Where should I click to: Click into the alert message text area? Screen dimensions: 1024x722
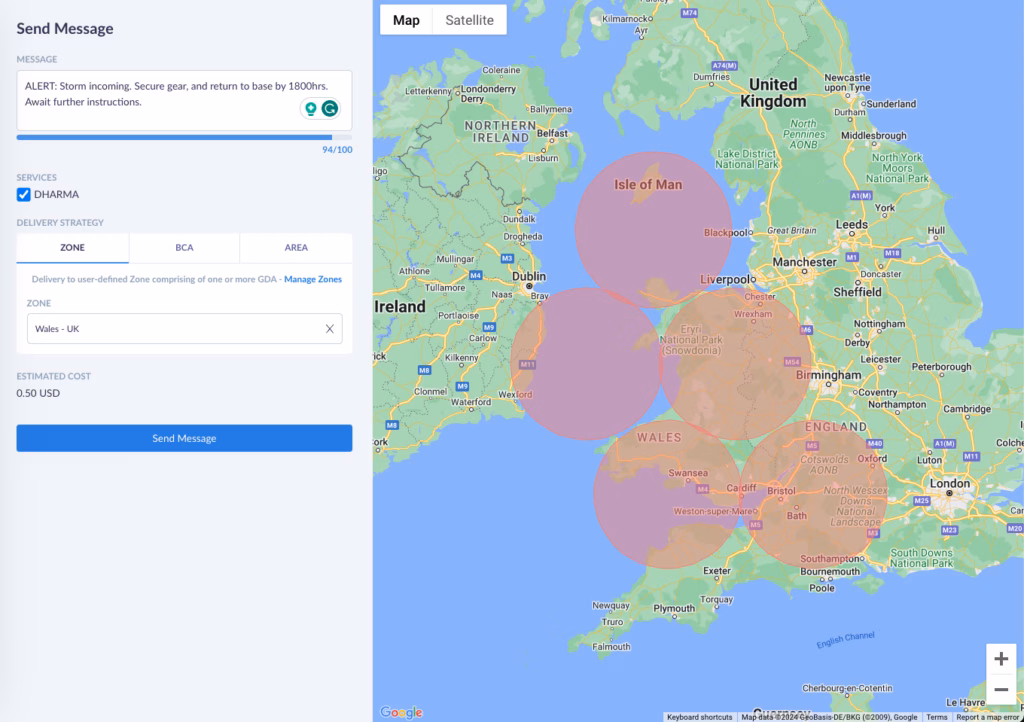tap(184, 101)
